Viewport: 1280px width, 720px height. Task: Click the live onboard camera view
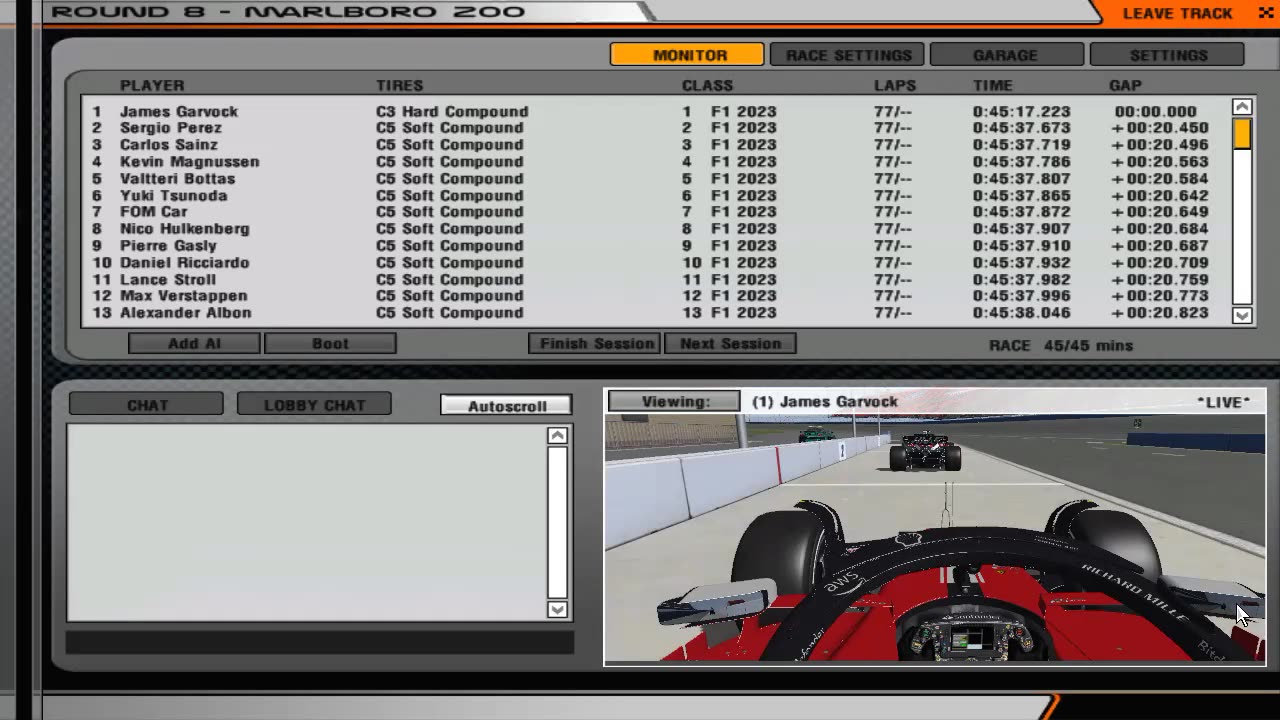(x=935, y=538)
